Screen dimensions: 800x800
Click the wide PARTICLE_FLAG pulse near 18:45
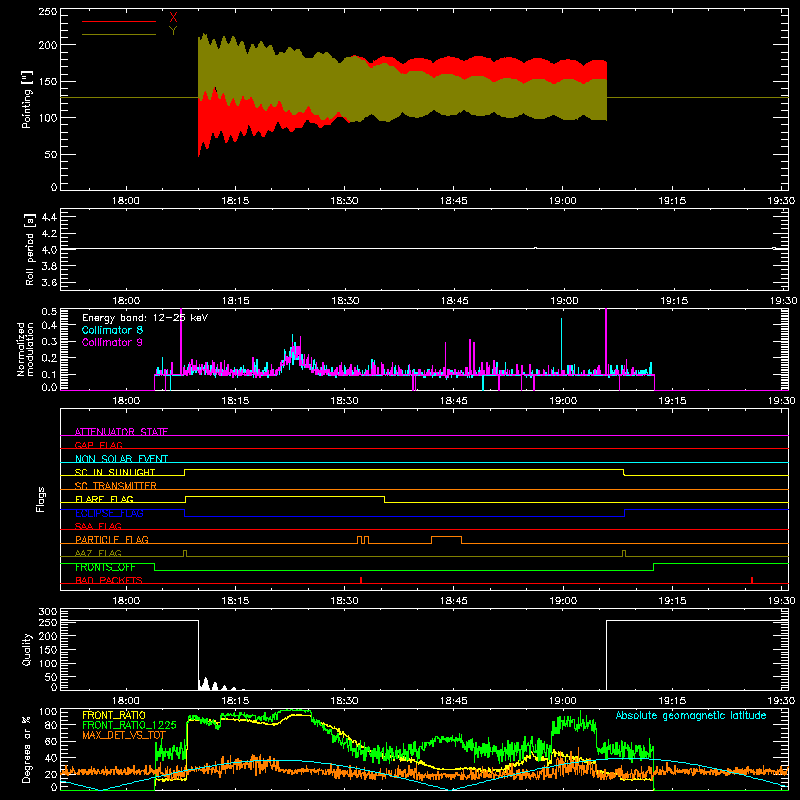tap(446, 540)
